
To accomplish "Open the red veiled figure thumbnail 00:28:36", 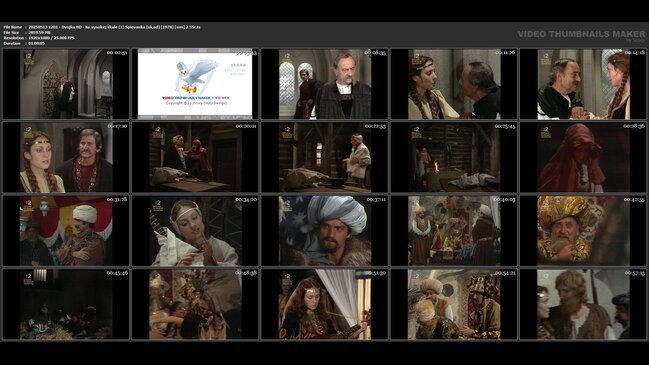I will coord(583,157).
